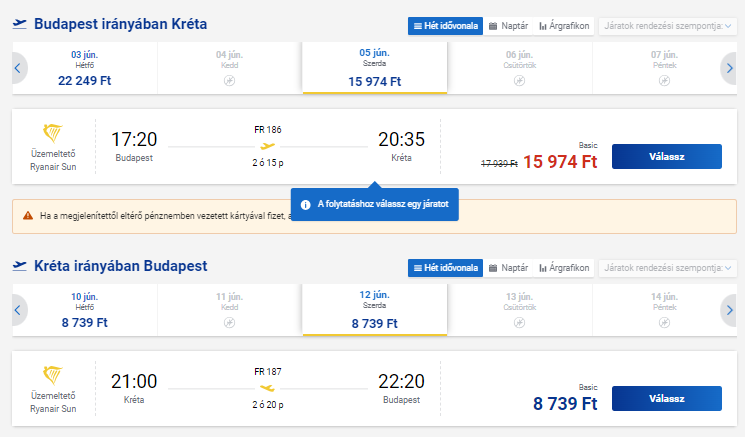
Task: Switch return view to Árgrafikon
Action: (x=564, y=268)
